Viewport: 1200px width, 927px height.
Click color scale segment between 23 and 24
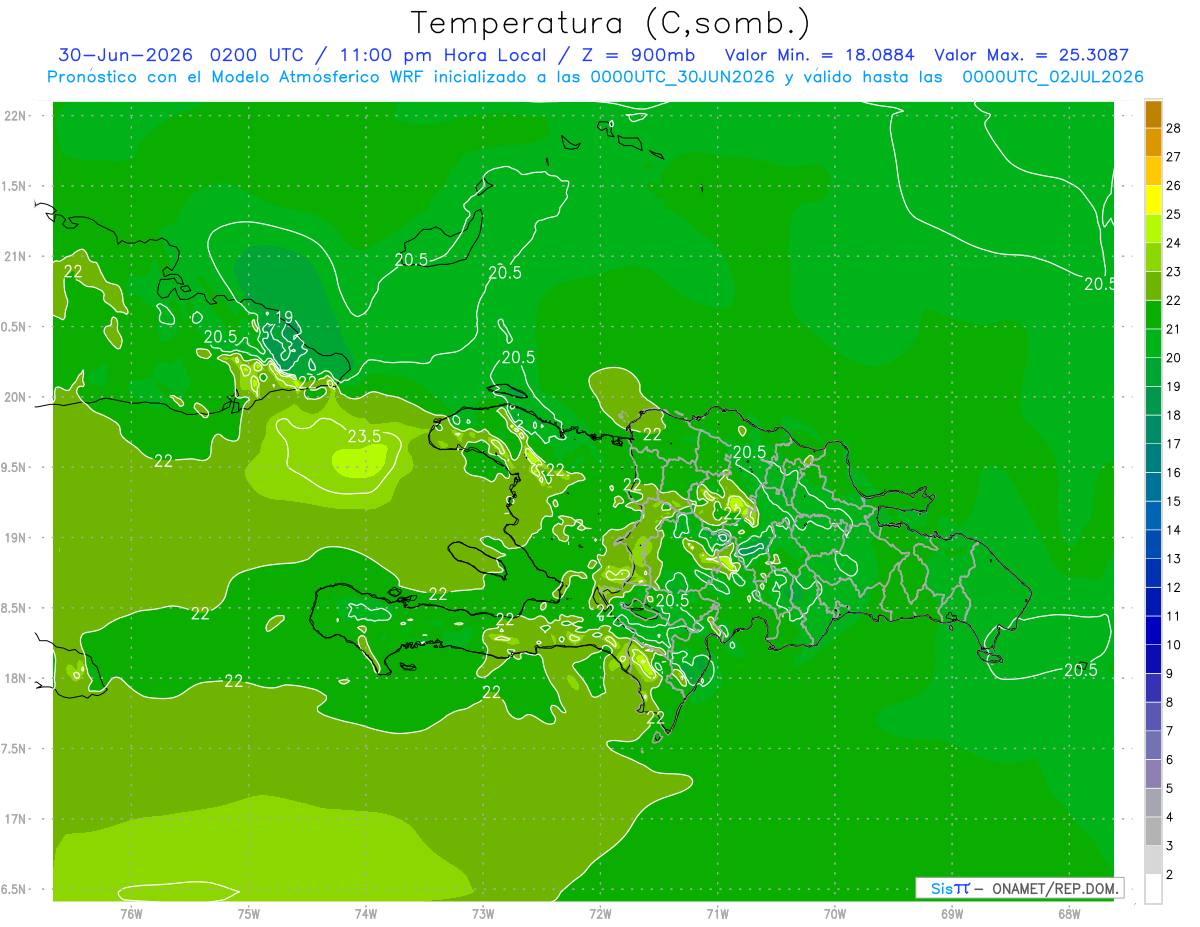point(1153,258)
